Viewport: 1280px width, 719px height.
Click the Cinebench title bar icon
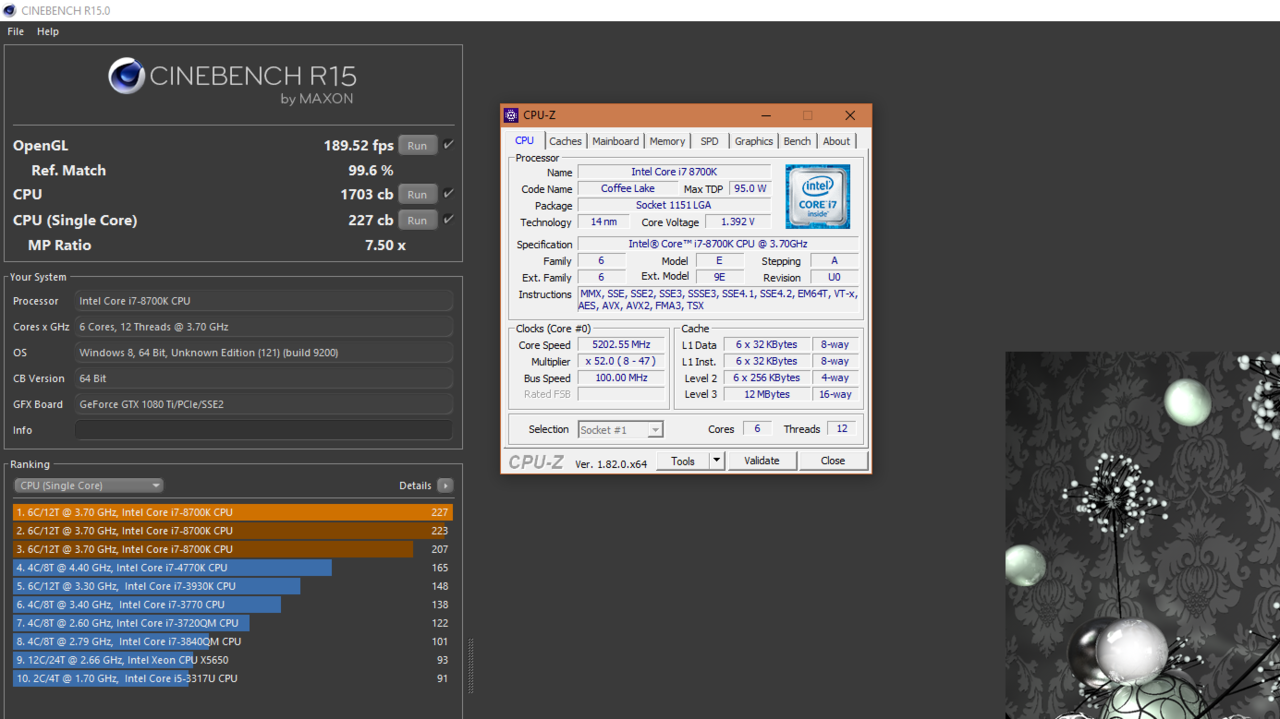tap(9, 10)
